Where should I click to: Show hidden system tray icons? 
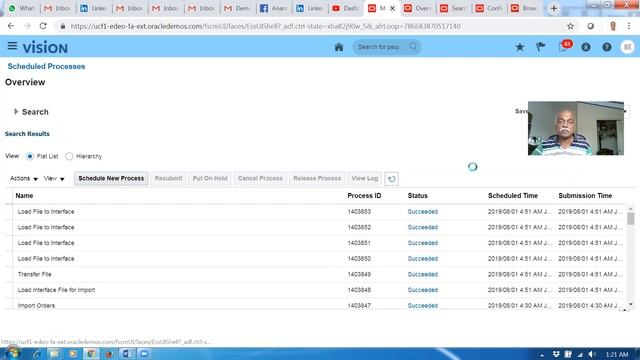542,355
